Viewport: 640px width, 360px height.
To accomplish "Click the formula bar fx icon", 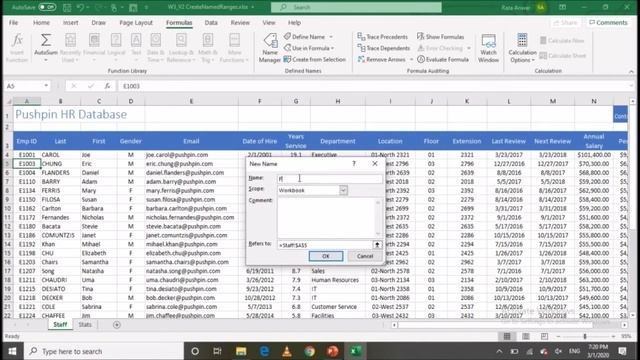I will pos(107,86).
